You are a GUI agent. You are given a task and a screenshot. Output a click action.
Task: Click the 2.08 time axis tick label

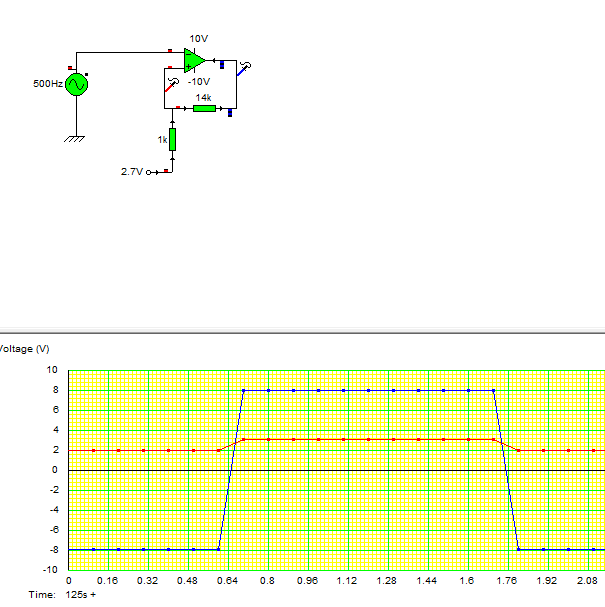[x=587, y=581]
